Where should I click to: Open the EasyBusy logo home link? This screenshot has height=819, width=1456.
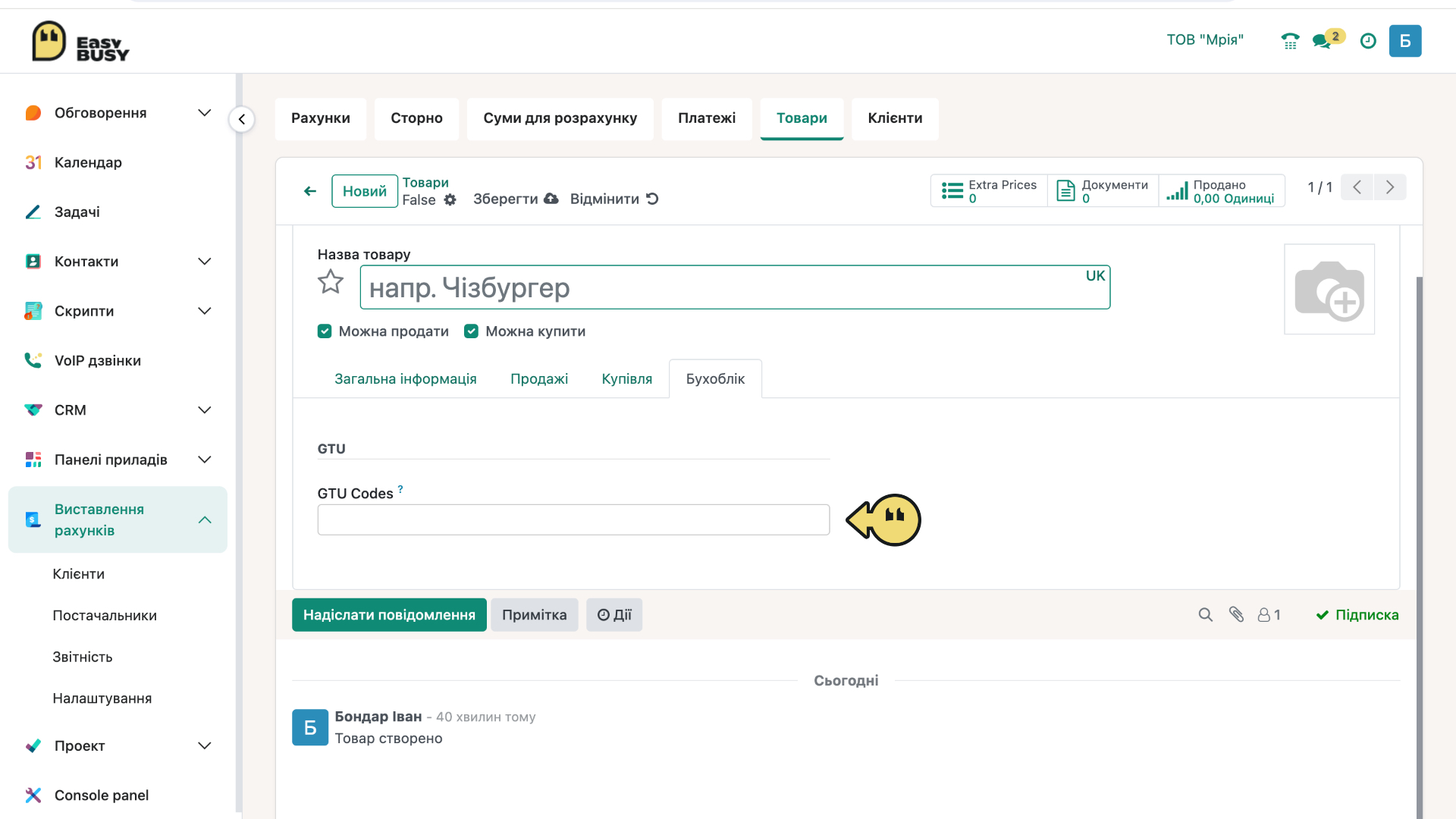[x=80, y=41]
